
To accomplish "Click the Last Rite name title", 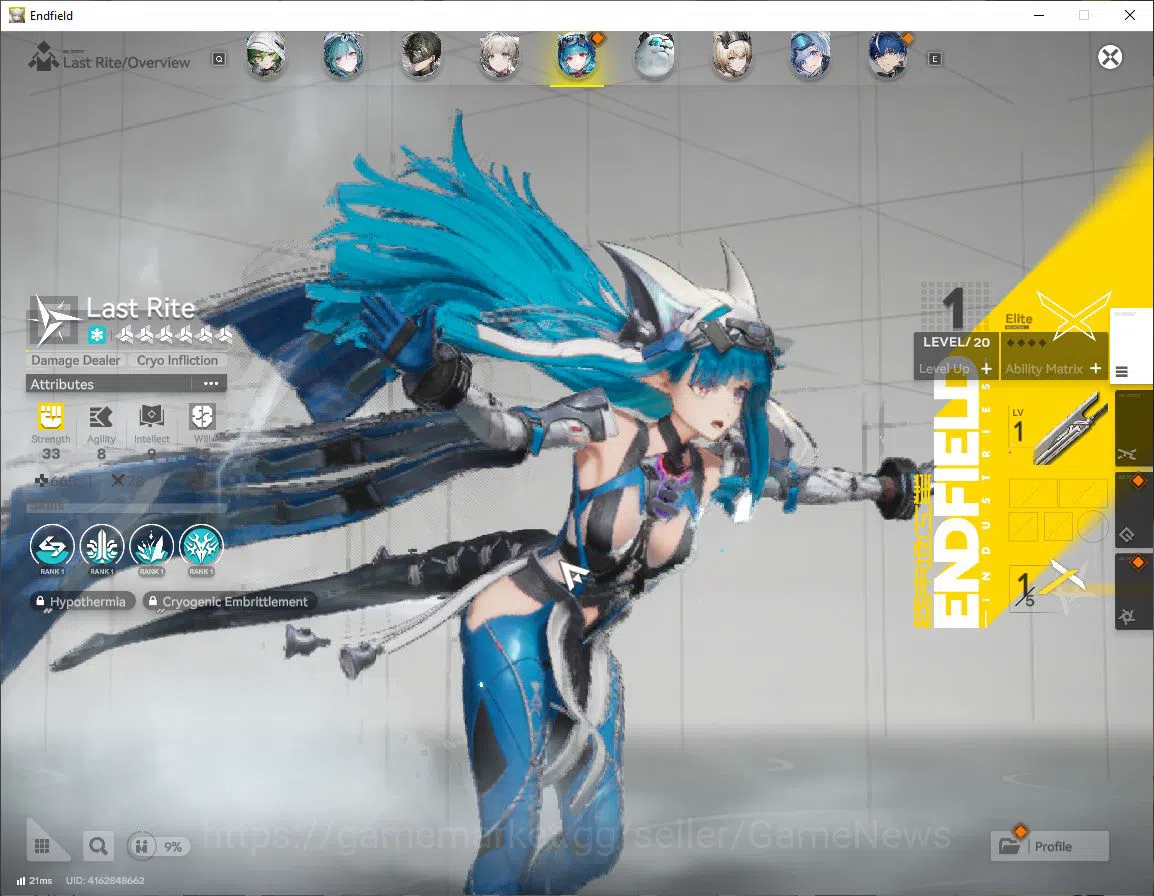I will coord(141,308).
